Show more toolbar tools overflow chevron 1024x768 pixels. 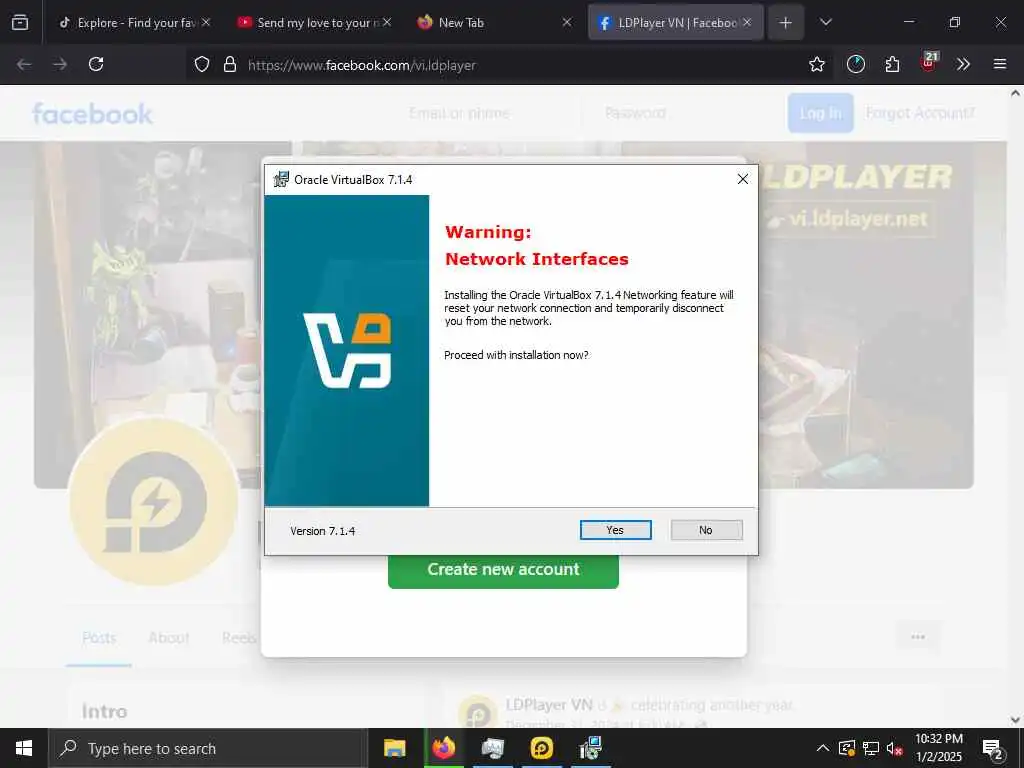pyautogui.click(x=963, y=64)
